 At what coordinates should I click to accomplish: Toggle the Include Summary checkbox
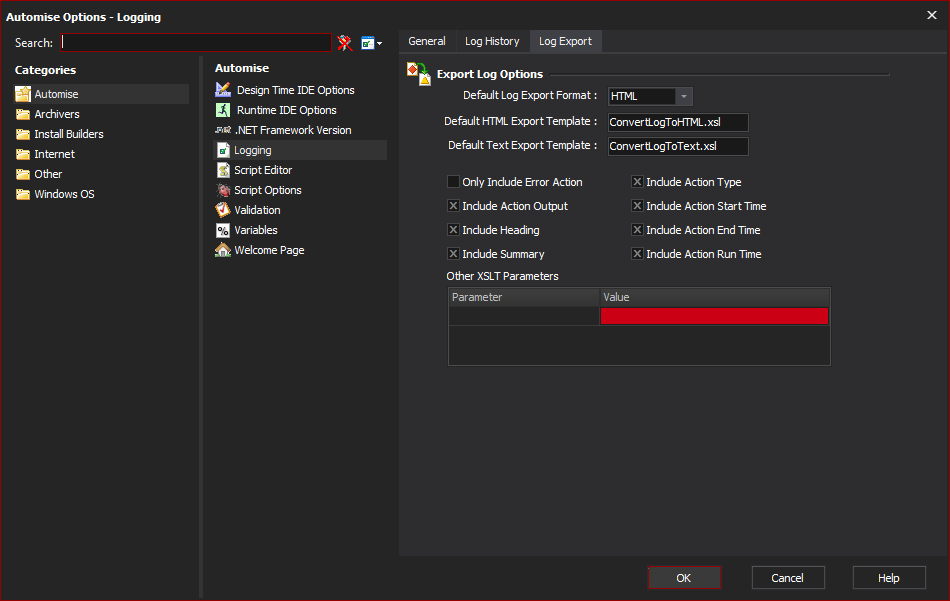point(453,254)
